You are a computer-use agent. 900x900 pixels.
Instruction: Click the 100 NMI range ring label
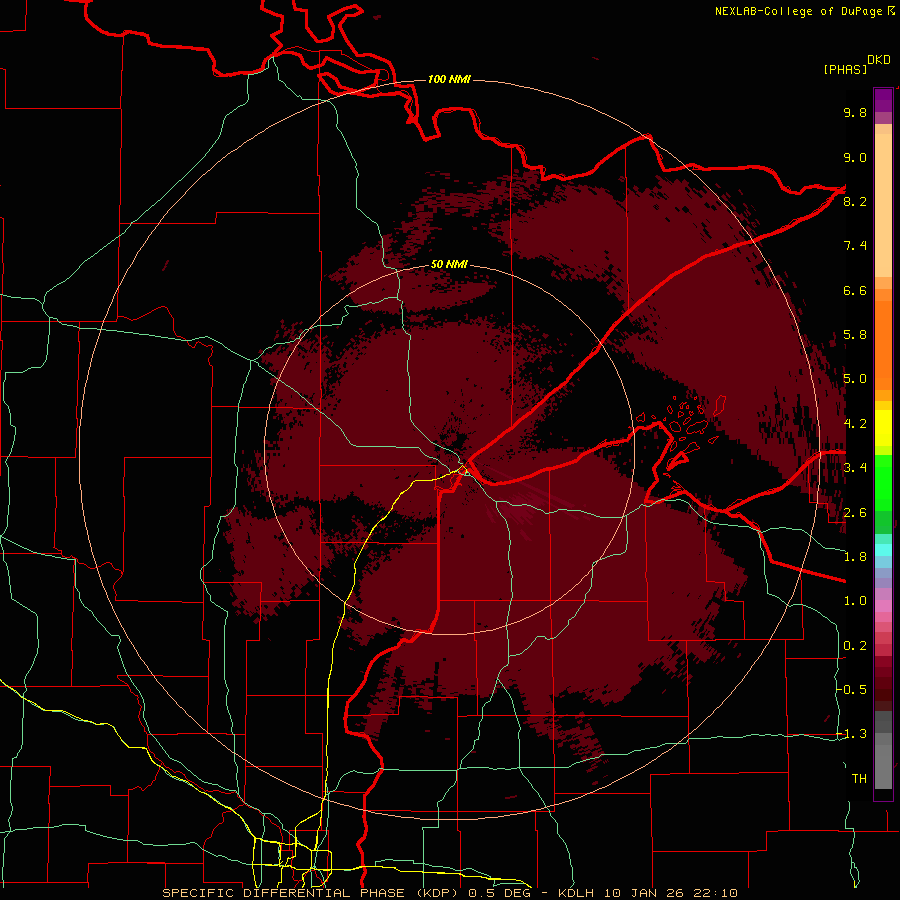[x=449, y=79]
